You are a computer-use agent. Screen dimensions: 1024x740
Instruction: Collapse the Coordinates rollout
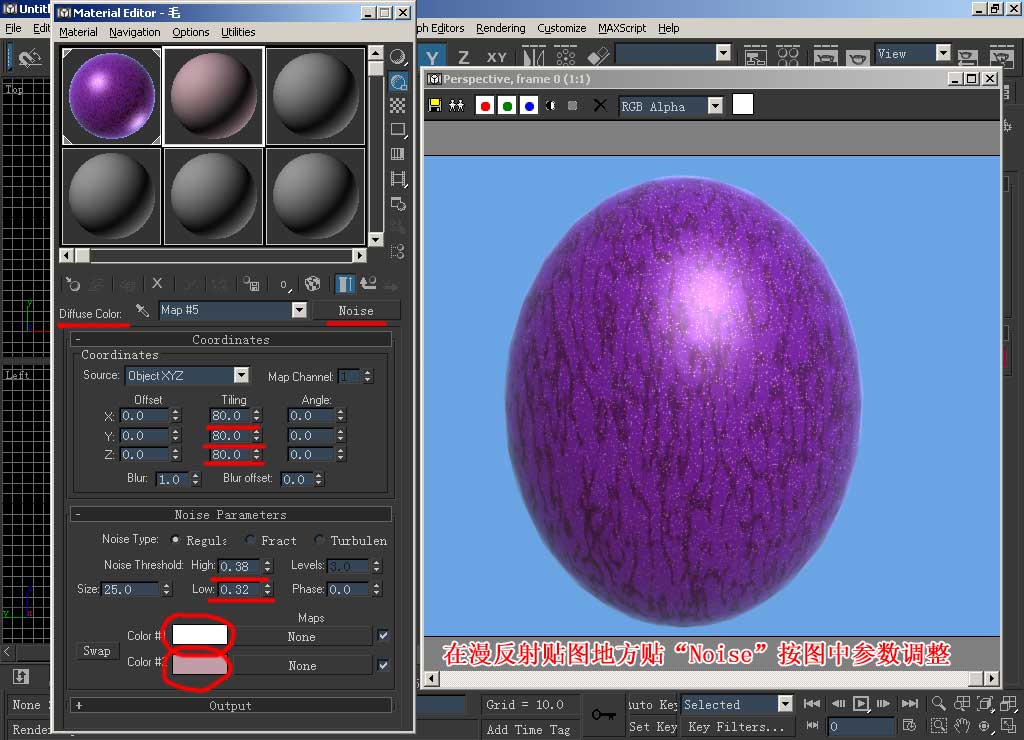click(231, 339)
